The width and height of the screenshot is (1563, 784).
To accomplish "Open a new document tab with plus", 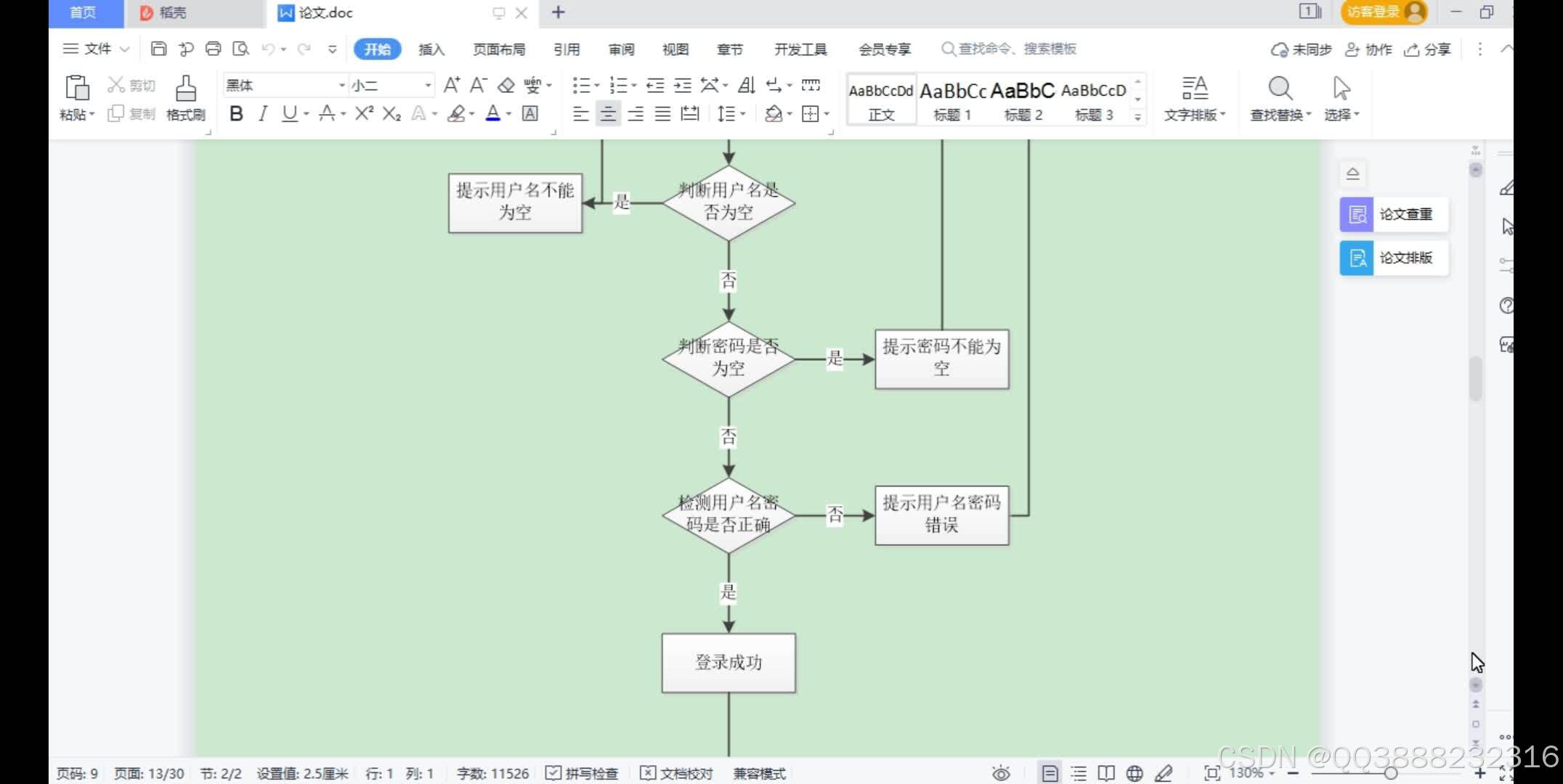I will pos(559,12).
